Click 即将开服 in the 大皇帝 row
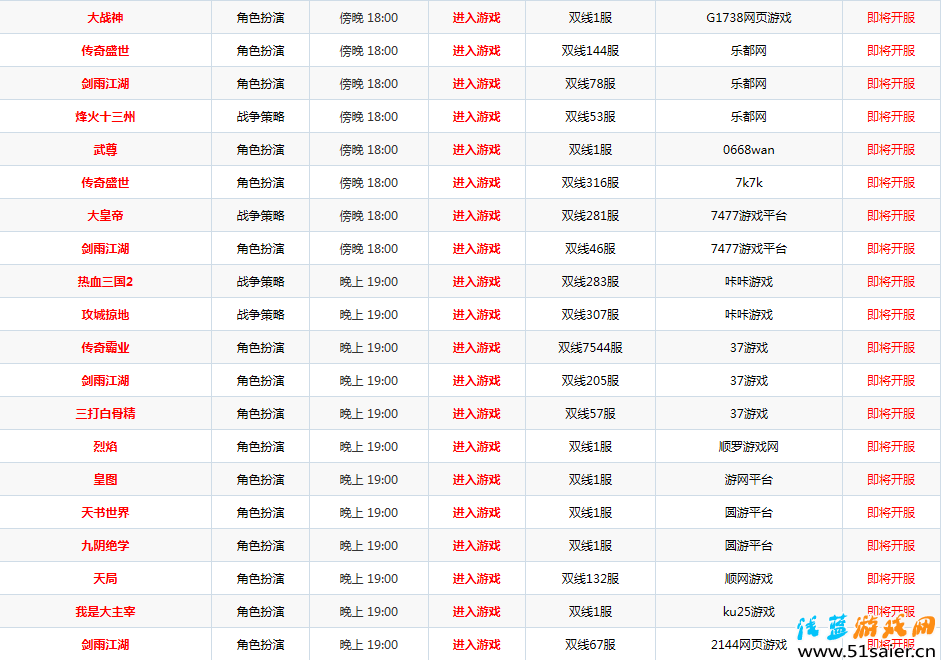 891,216
